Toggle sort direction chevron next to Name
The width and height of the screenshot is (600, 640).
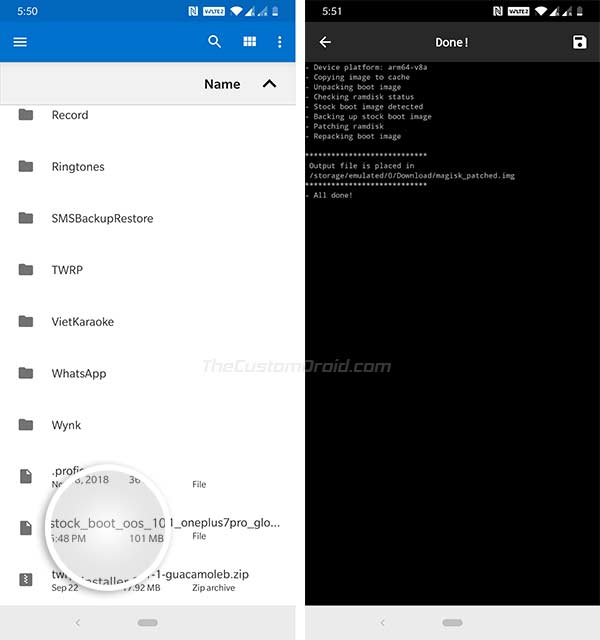tap(269, 84)
